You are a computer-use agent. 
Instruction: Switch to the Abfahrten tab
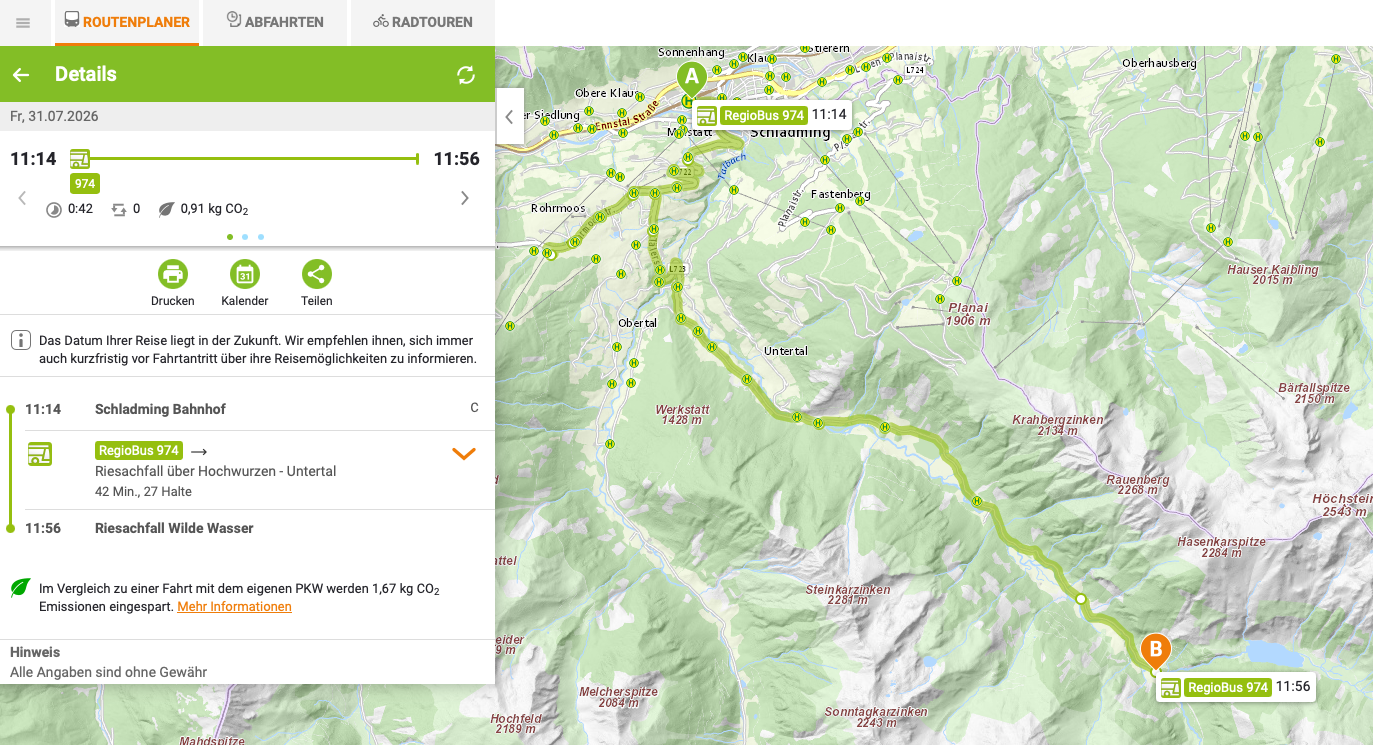274,22
